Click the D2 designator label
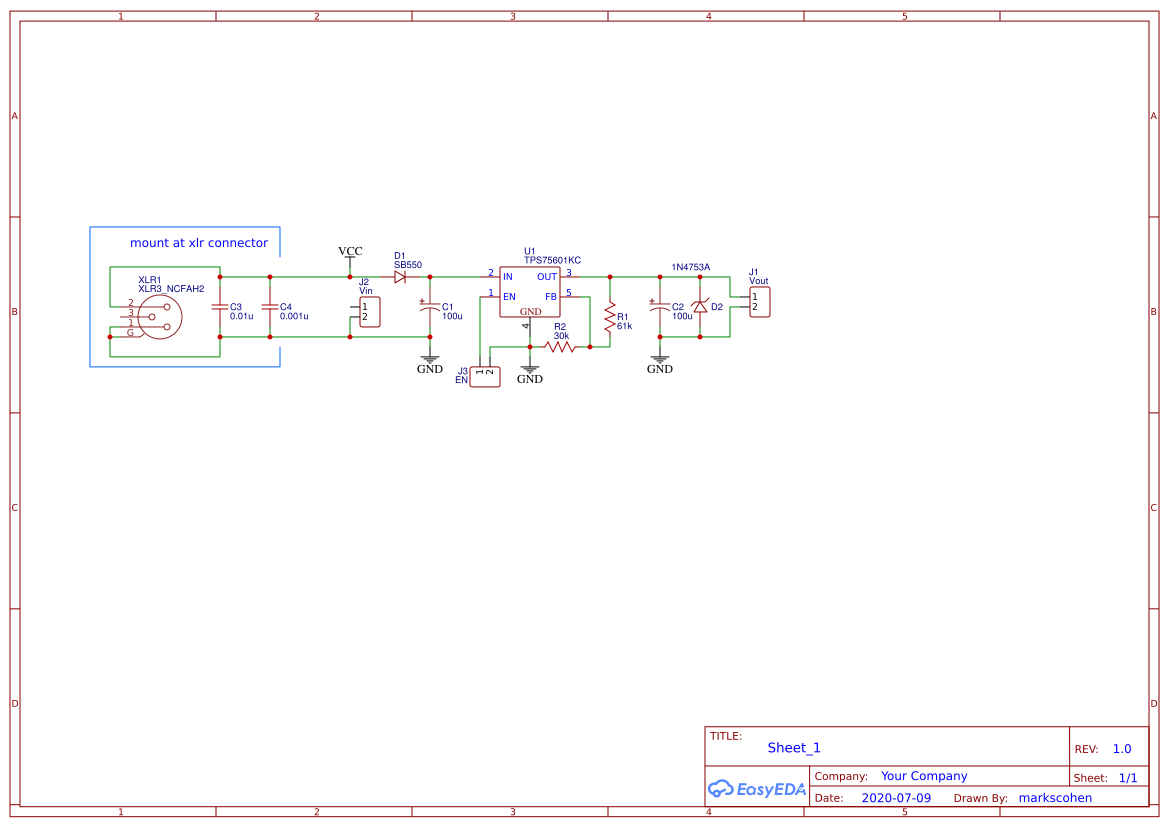Screen dimensions: 1169x827 716,306
